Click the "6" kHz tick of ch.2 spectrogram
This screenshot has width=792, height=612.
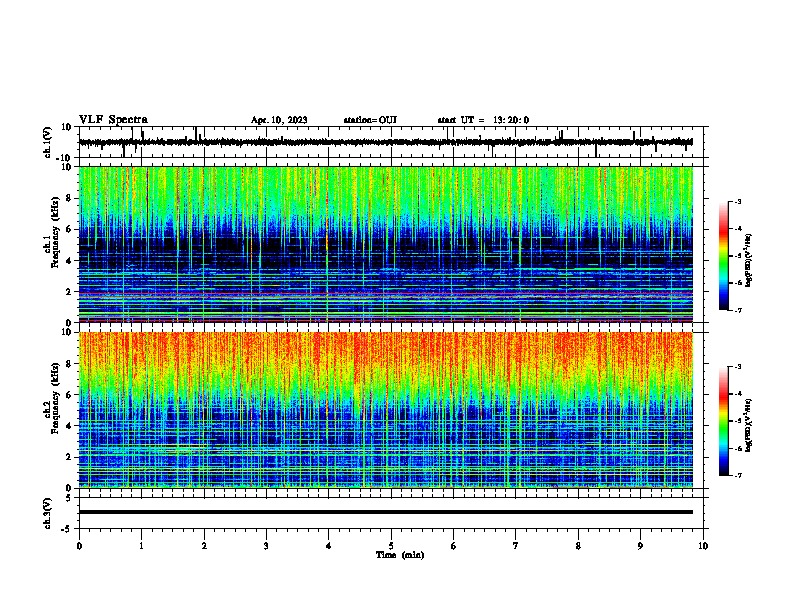[70, 395]
